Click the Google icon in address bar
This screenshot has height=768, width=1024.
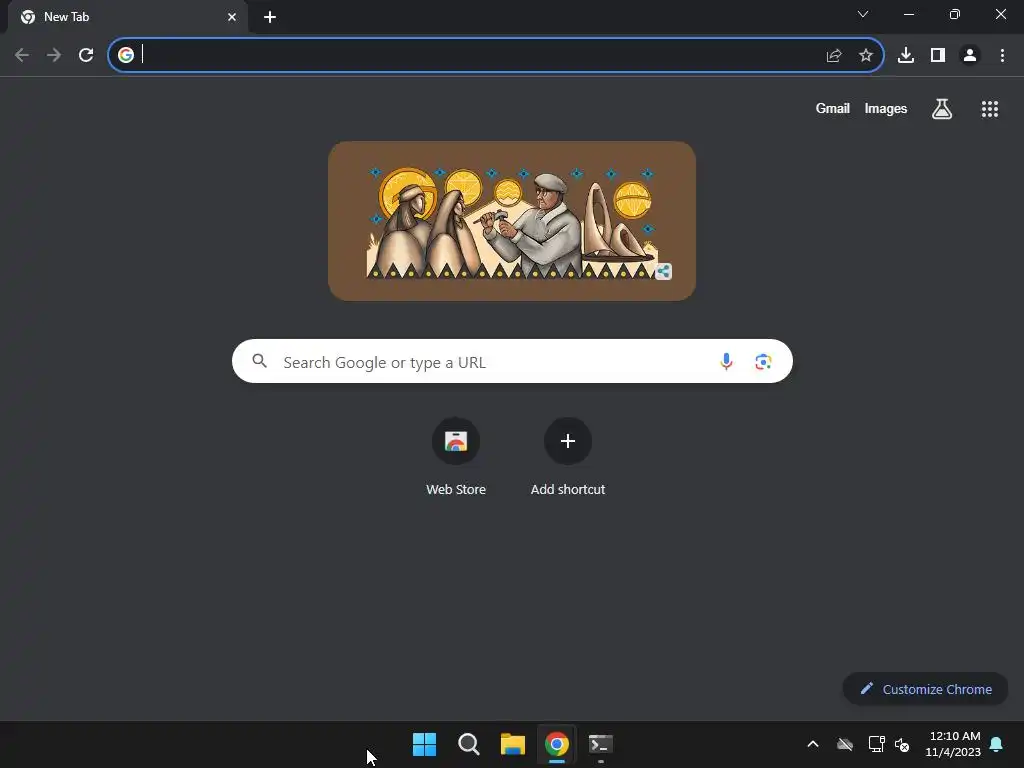pyautogui.click(x=125, y=55)
